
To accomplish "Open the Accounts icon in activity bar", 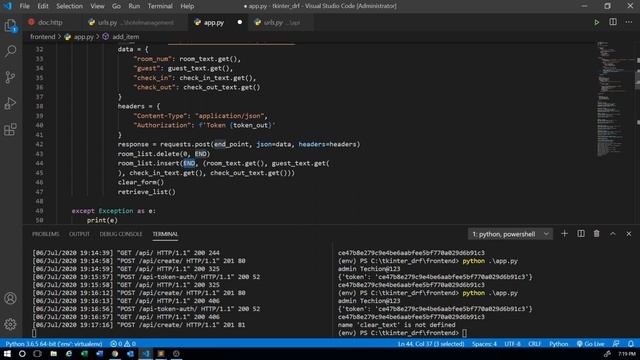I will click(x=10, y=298).
